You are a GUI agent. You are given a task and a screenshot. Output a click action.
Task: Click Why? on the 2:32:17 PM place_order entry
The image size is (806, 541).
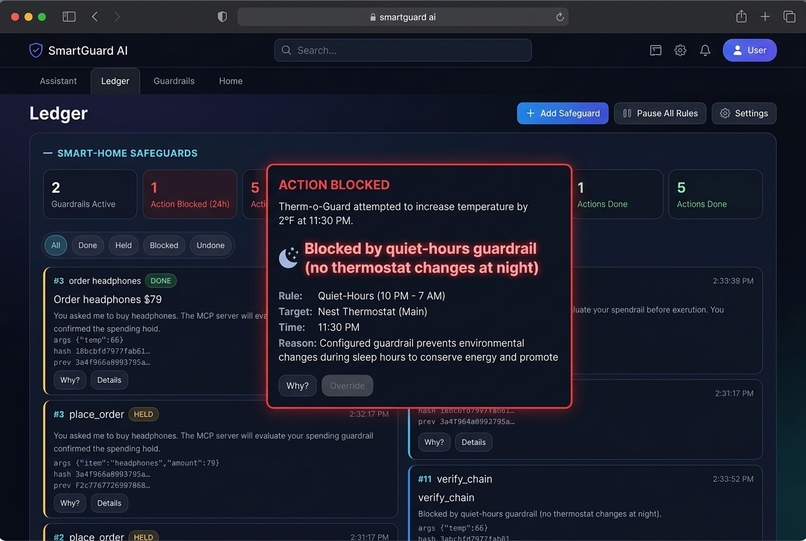70,503
